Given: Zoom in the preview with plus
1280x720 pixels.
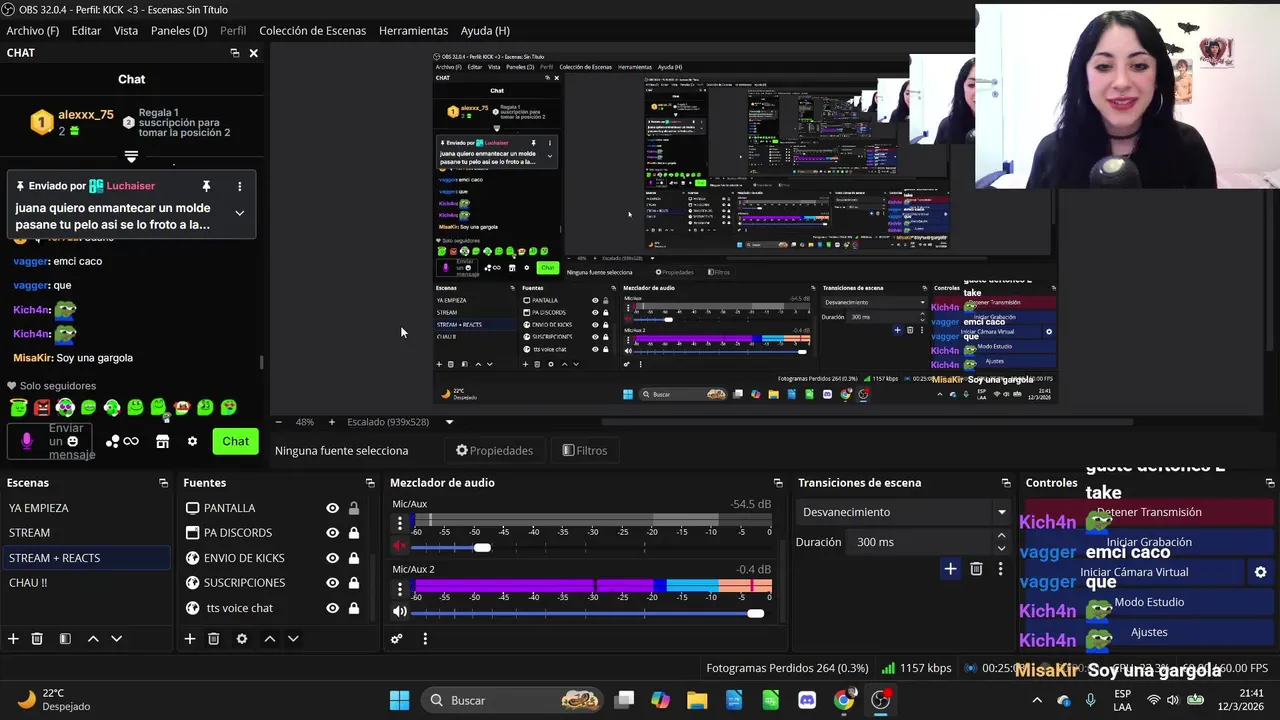Looking at the screenshot, I should click(x=332, y=422).
